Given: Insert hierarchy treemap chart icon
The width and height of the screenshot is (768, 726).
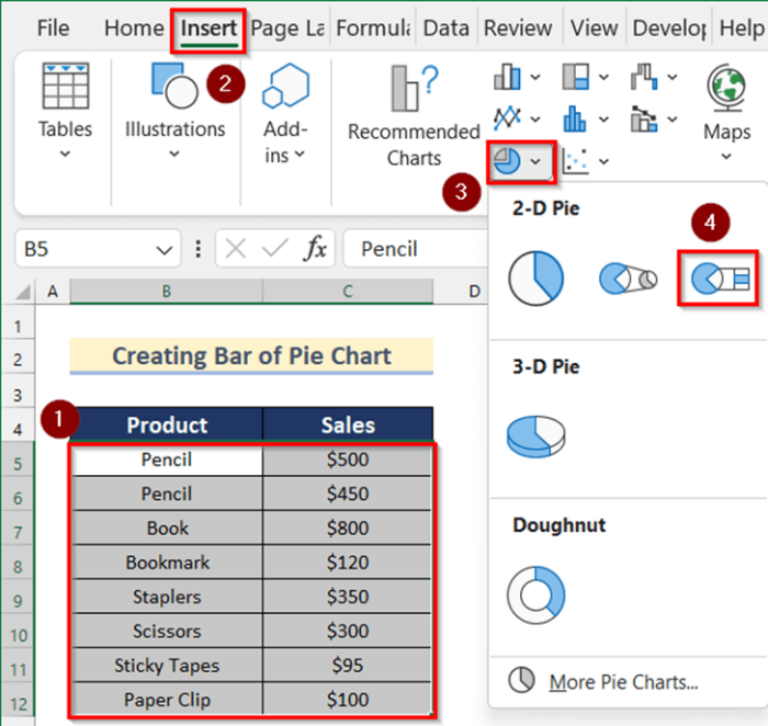Looking at the screenshot, I should [x=575, y=77].
